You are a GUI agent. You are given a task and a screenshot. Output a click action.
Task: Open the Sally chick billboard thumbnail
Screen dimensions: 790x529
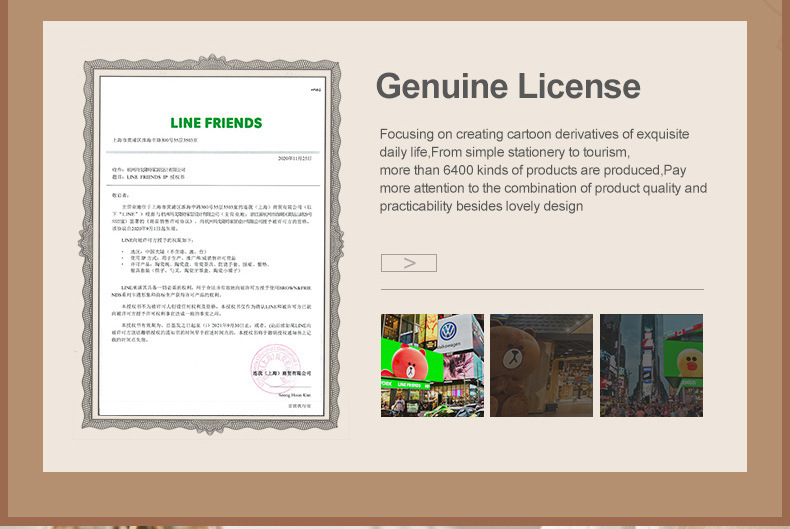tap(651, 365)
